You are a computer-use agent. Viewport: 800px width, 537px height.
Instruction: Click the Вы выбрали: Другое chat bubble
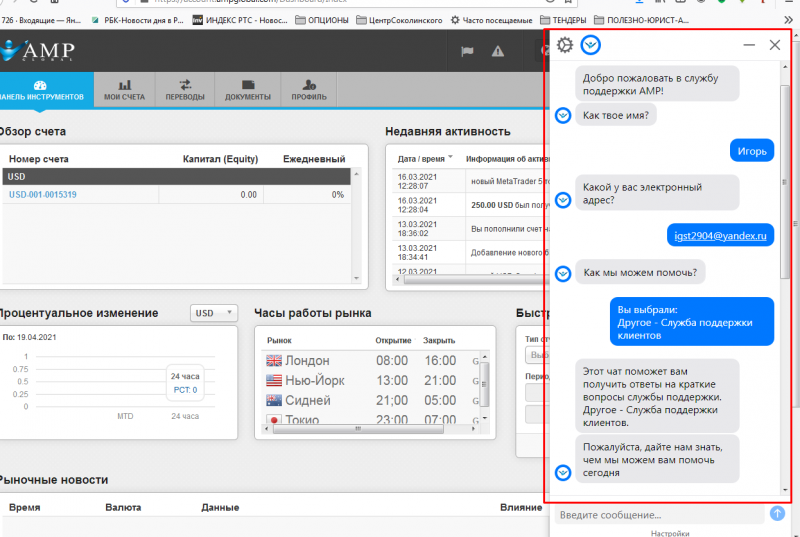692,322
